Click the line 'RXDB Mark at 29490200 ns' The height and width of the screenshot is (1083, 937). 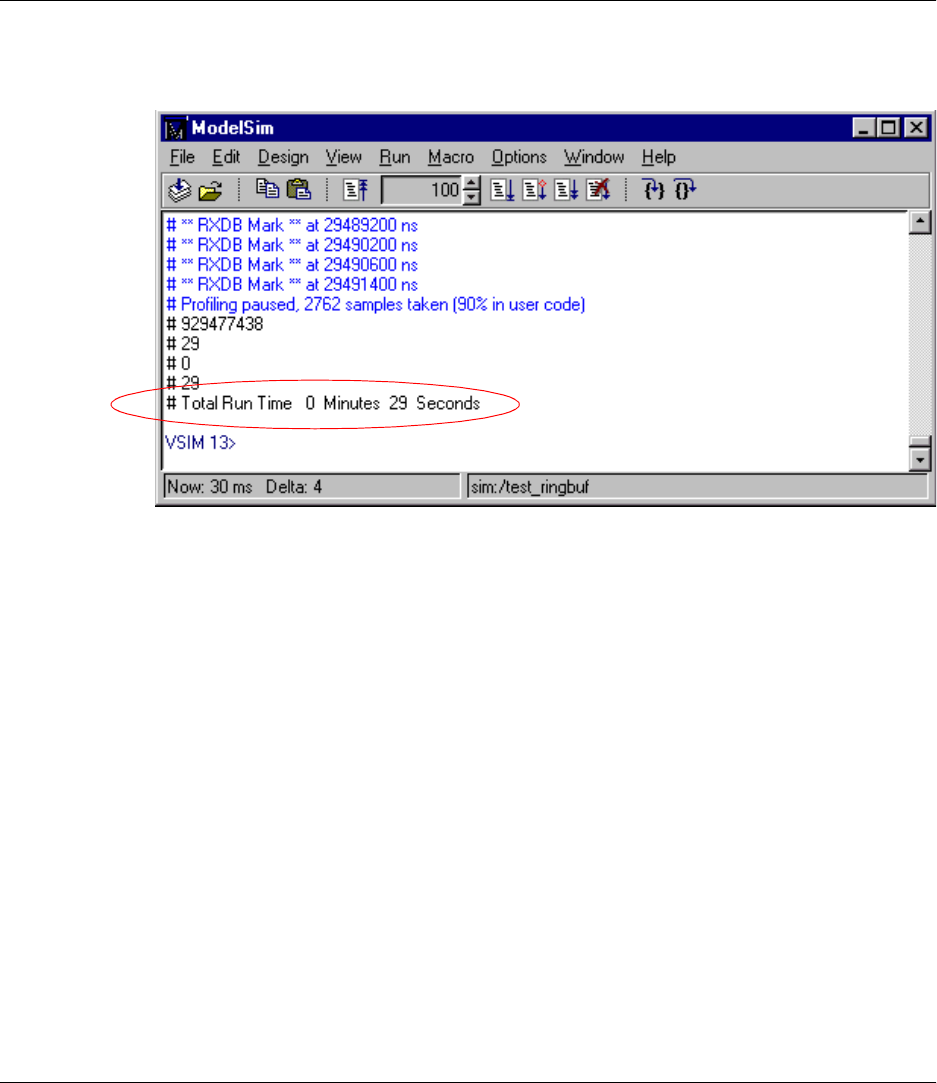pyautogui.click(x=292, y=245)
